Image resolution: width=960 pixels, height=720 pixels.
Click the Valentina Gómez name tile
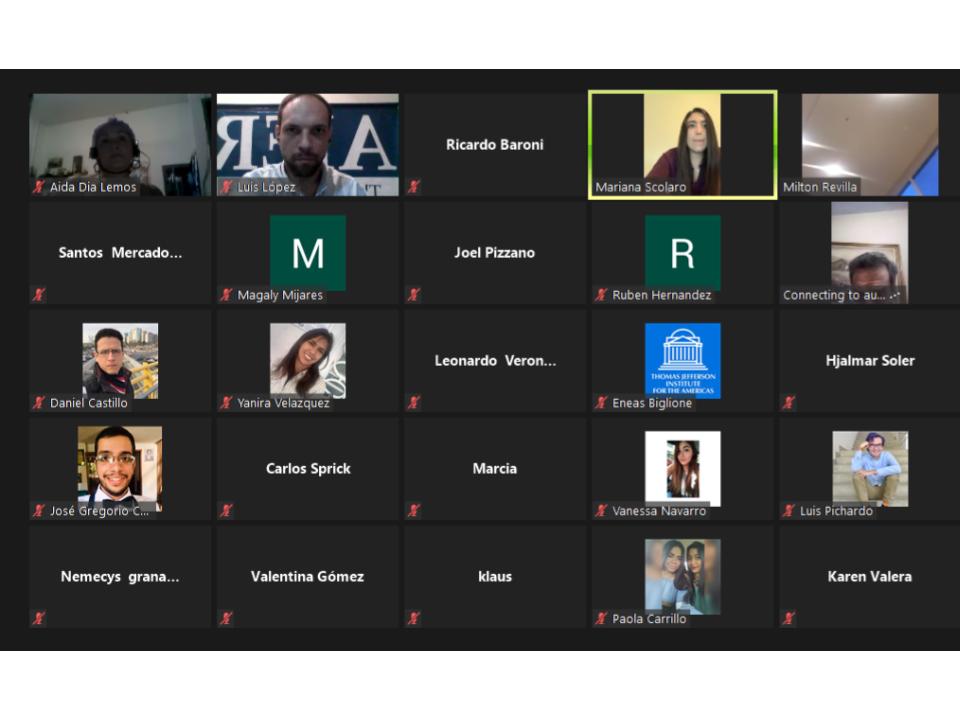pos(307,576)
